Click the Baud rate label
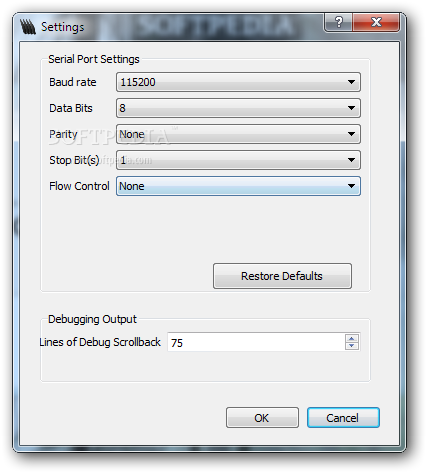 point(73,82)
